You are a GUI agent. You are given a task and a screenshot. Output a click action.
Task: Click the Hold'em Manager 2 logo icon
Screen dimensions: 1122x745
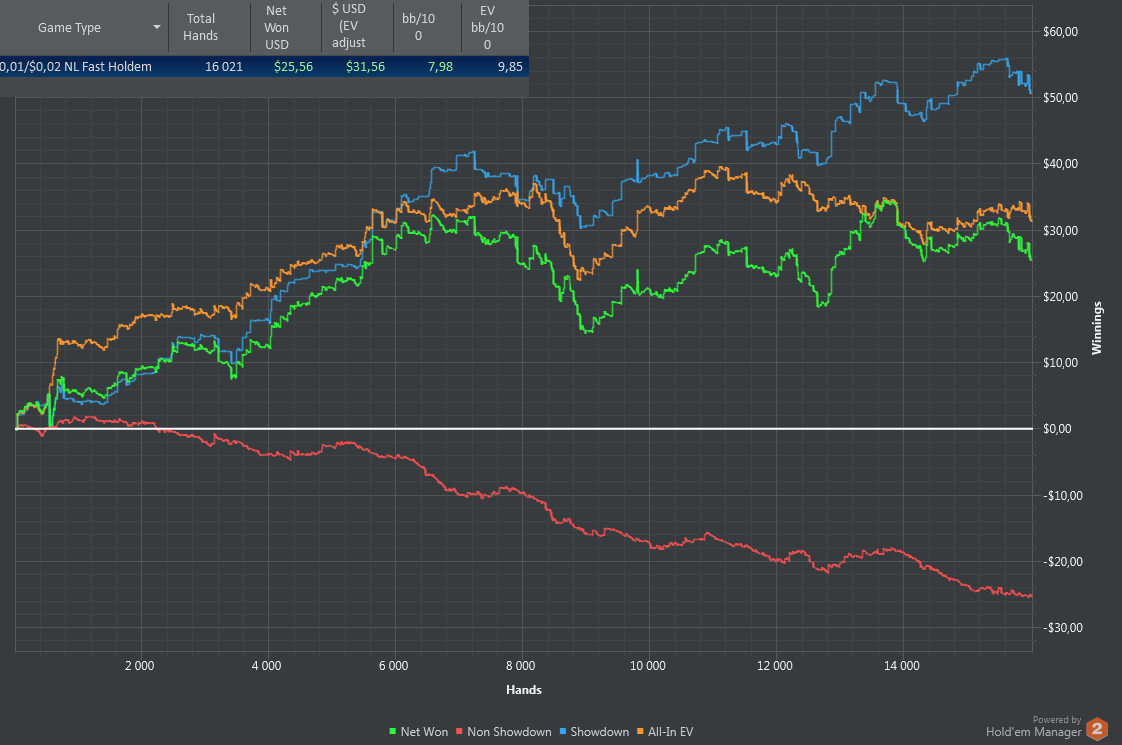pos(1097,729)
